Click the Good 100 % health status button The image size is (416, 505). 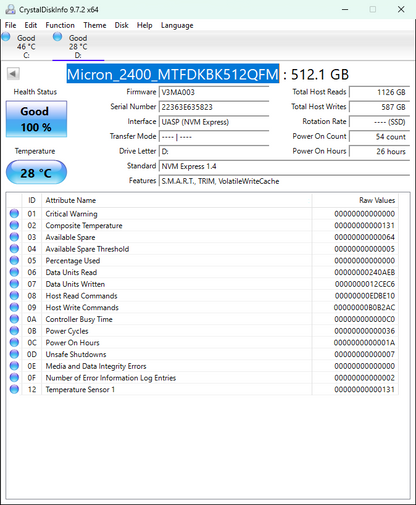(x=36, y=119)
